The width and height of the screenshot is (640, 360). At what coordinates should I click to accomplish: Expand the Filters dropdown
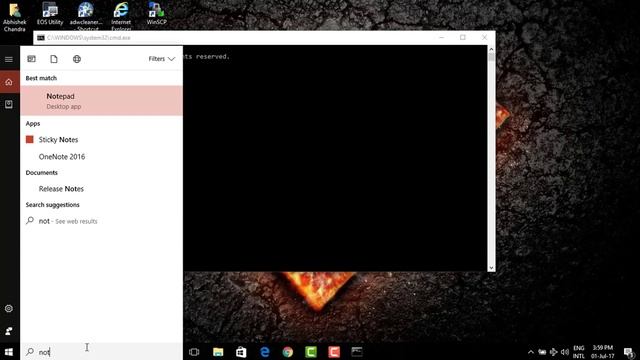pyautogui.click(x=162, y=59)
